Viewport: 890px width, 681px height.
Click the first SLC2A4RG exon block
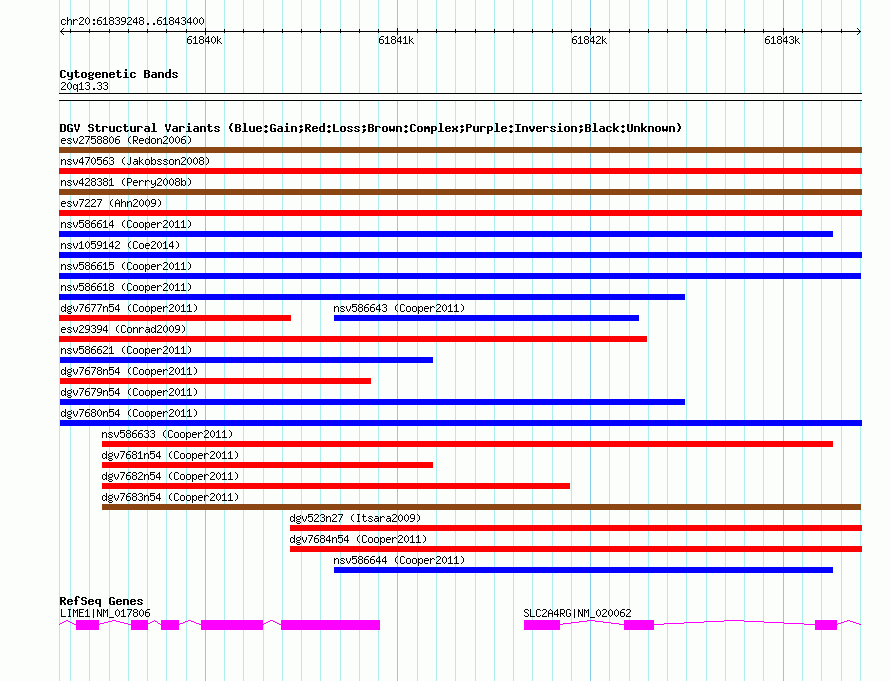coord(541,625)
